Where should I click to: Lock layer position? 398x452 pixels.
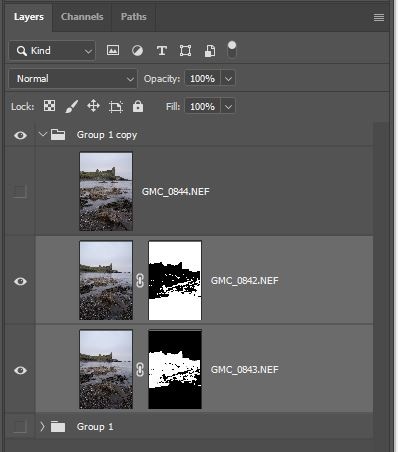(93, 106)
